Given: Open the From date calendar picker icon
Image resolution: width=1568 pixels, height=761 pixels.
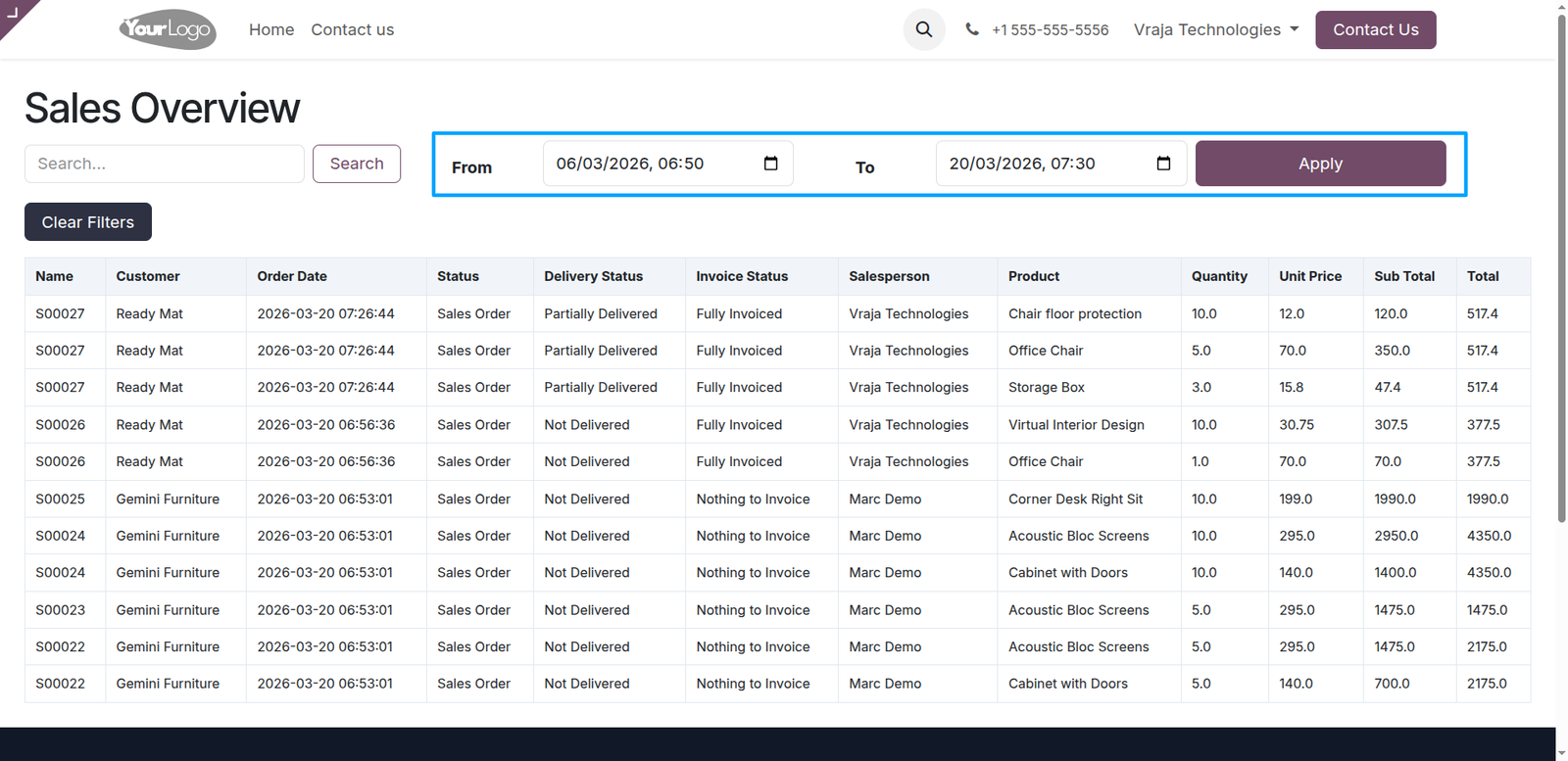Looking at the screenshot, I should (x=771, y=164).
